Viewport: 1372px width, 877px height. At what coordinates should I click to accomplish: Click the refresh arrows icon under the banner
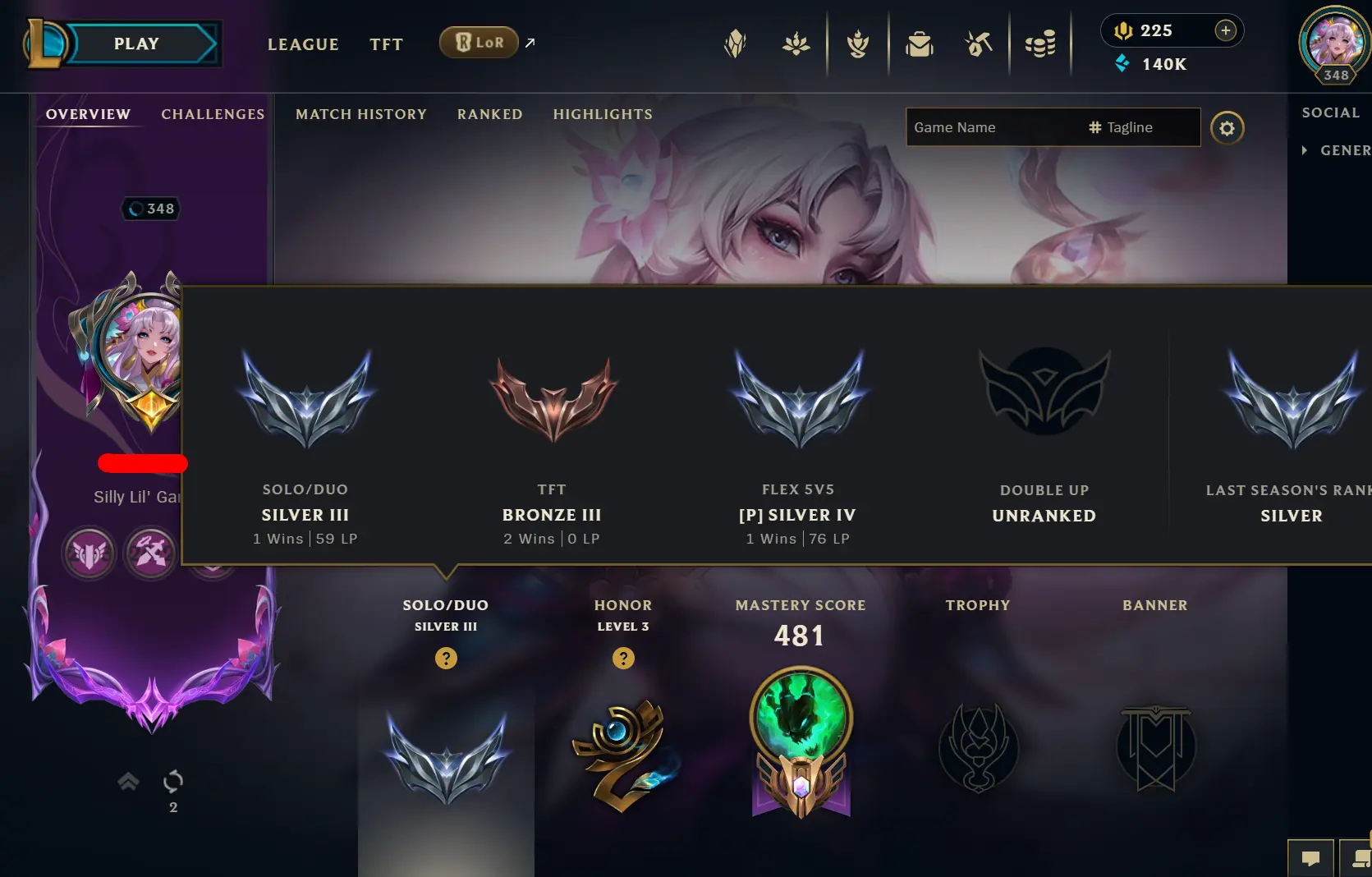[173, 780]
